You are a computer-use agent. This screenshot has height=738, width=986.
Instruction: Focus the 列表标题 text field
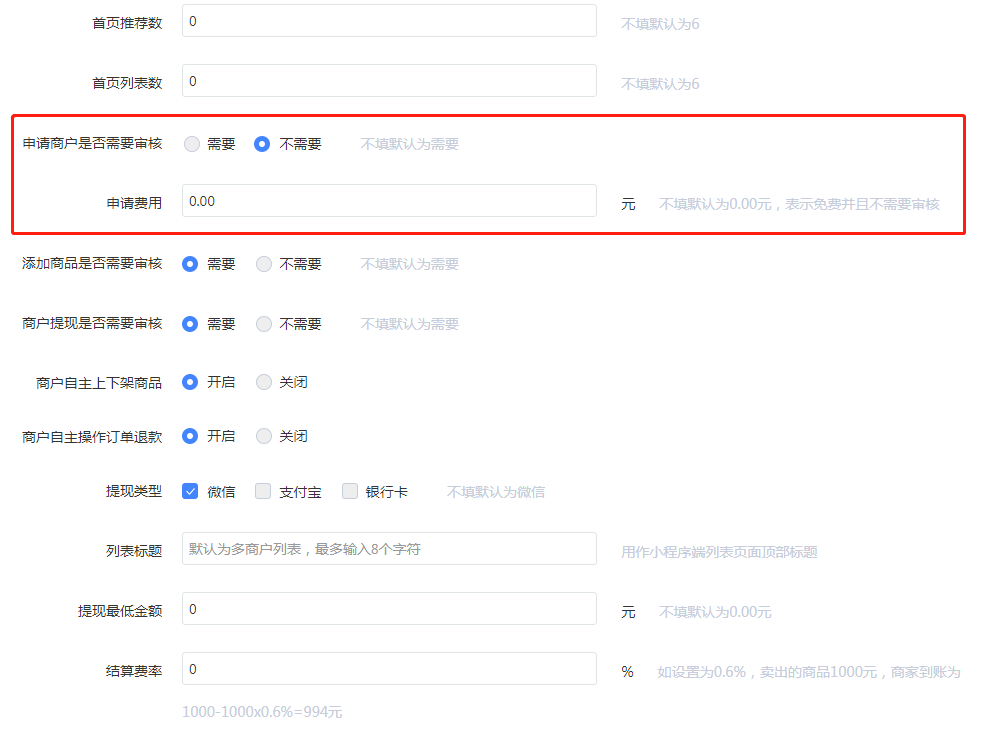point(389,549)
